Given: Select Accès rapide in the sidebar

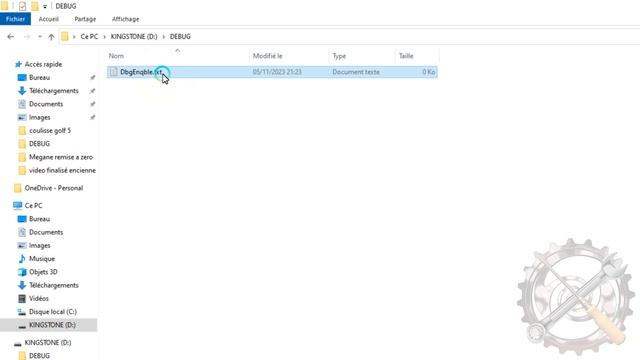Looking at the screenshot, I should coord(43,64).
